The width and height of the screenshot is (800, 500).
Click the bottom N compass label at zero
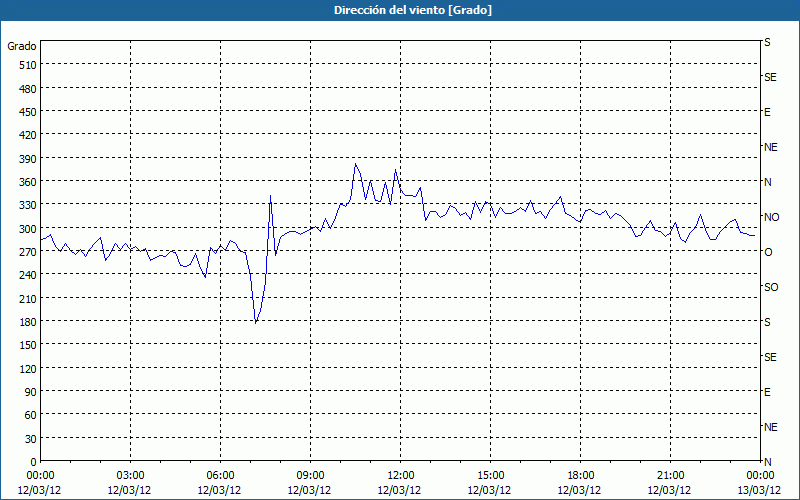pos(767,462)
